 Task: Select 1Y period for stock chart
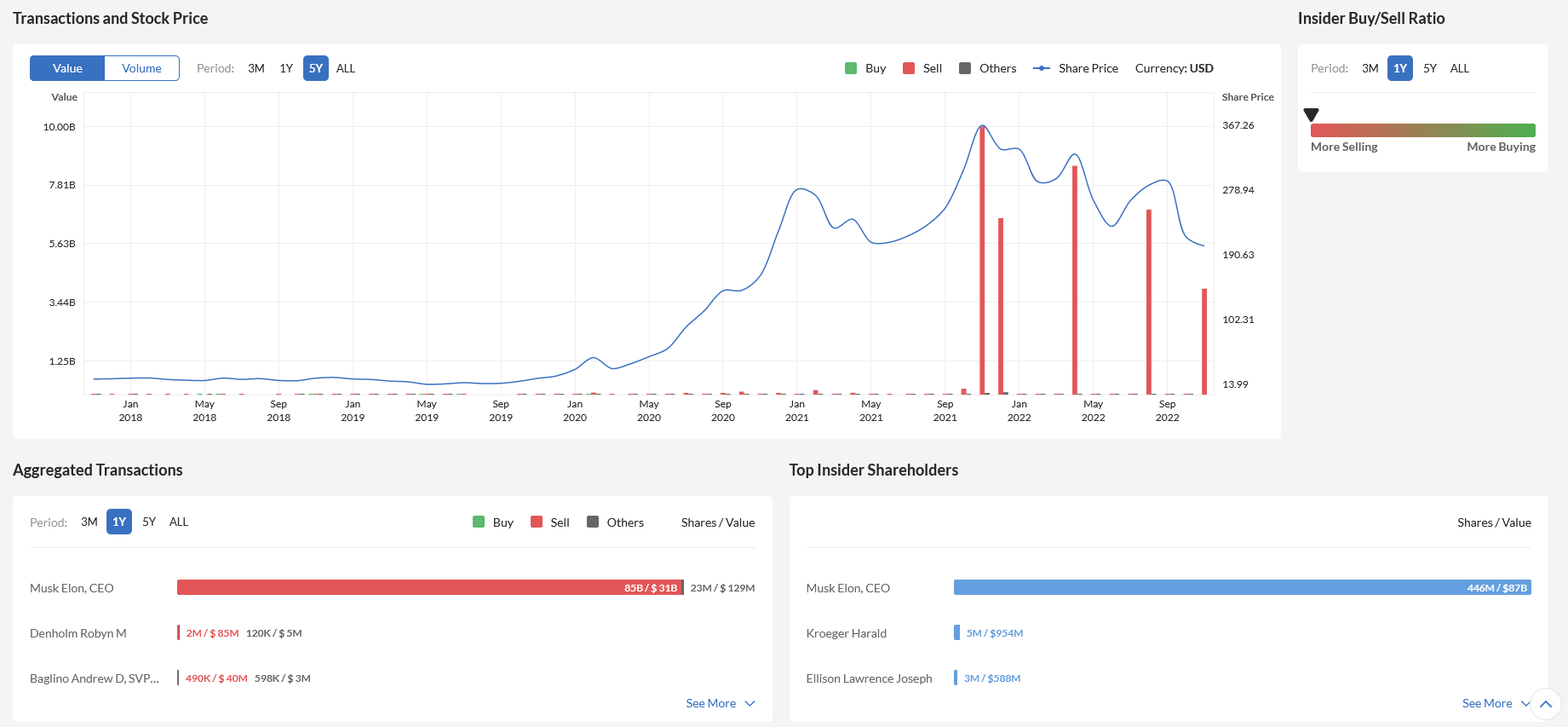coord(286,68)
